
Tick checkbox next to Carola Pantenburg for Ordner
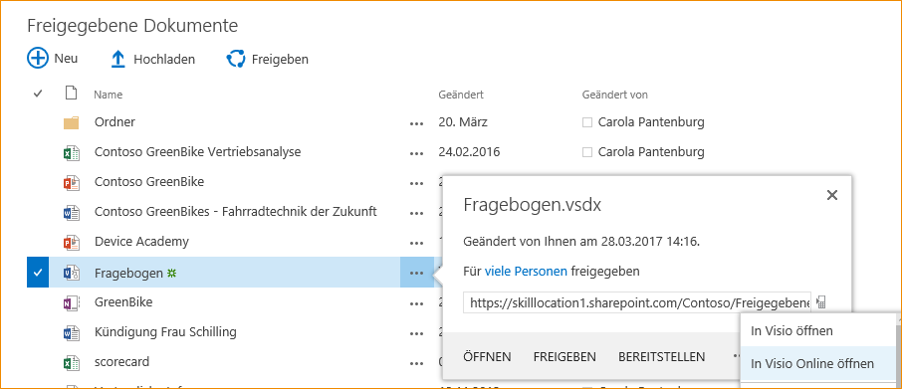pos(587,123)
